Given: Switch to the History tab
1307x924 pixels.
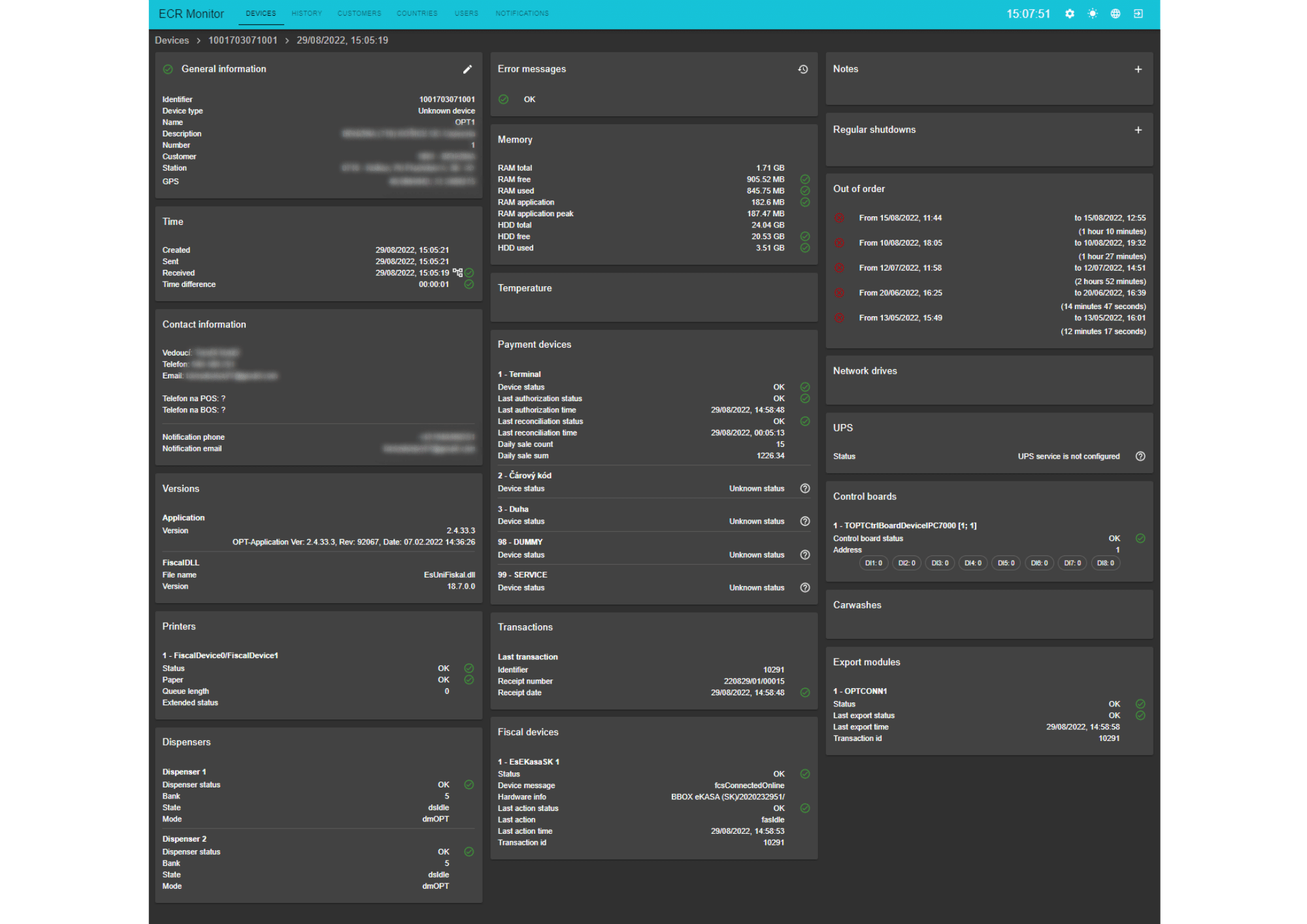Looking at the screenshot, I should 306,13.
